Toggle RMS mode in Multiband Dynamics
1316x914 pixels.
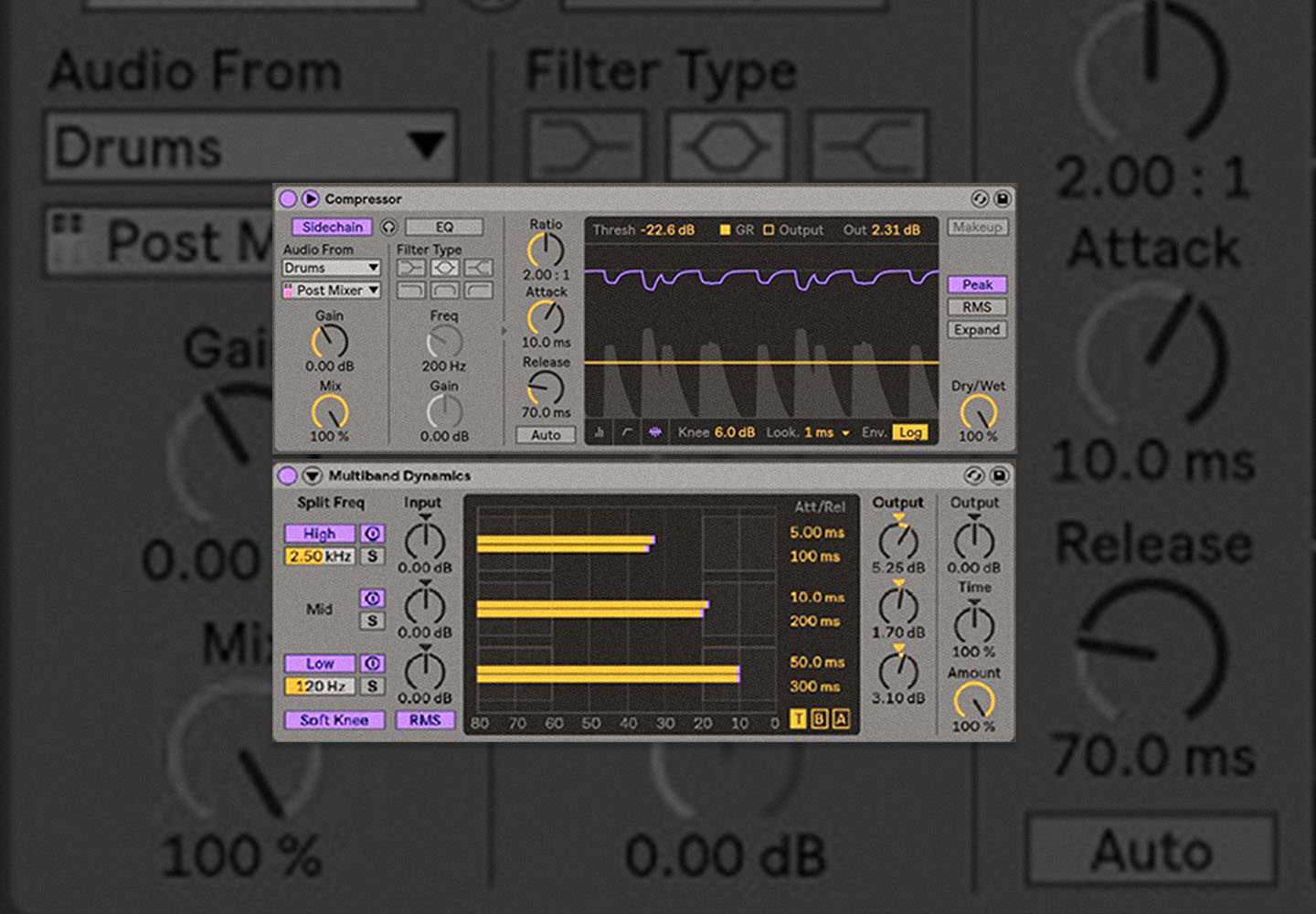pos(425,720)
